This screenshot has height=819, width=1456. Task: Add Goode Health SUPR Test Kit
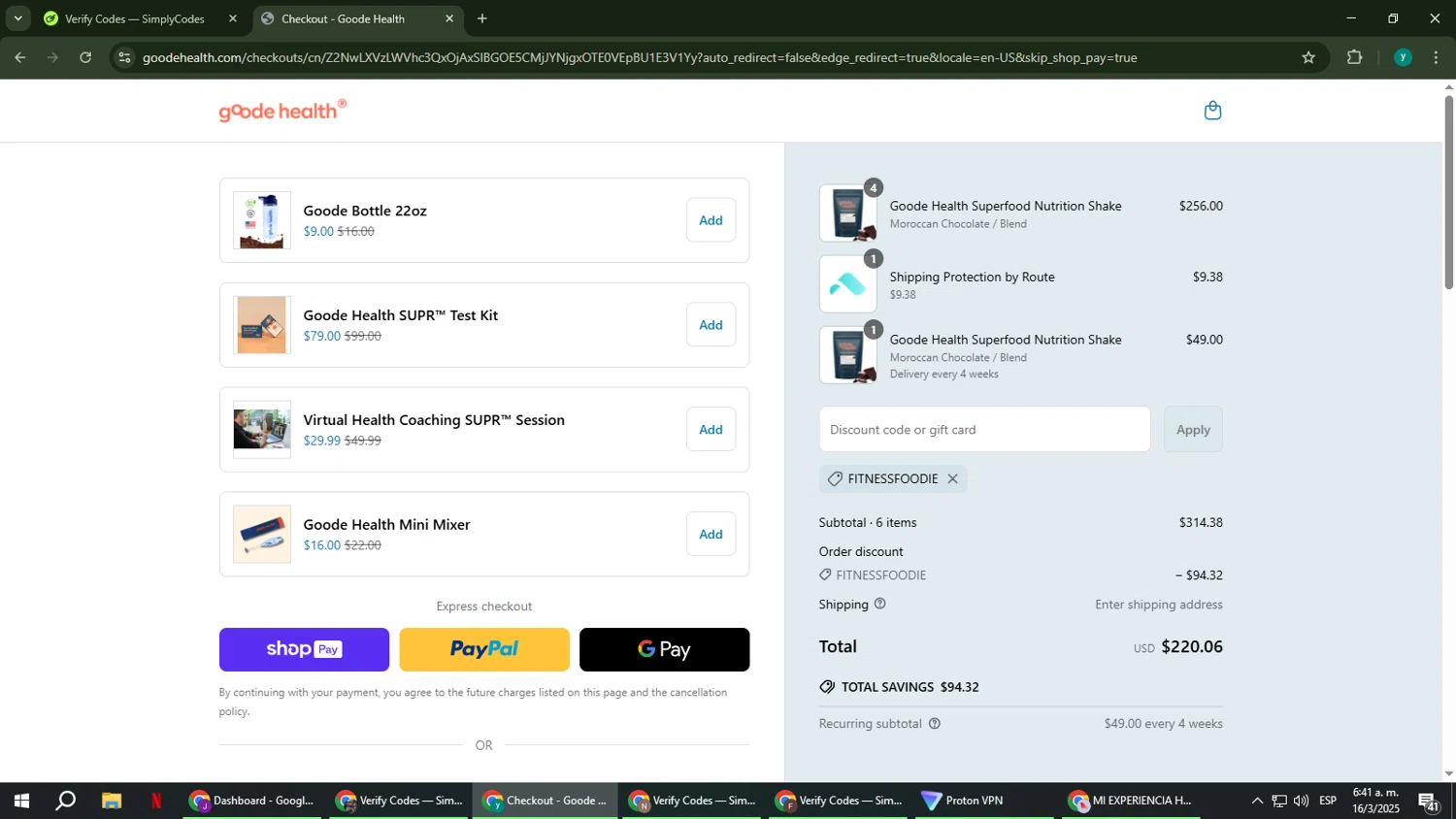[x=711, y=325]
